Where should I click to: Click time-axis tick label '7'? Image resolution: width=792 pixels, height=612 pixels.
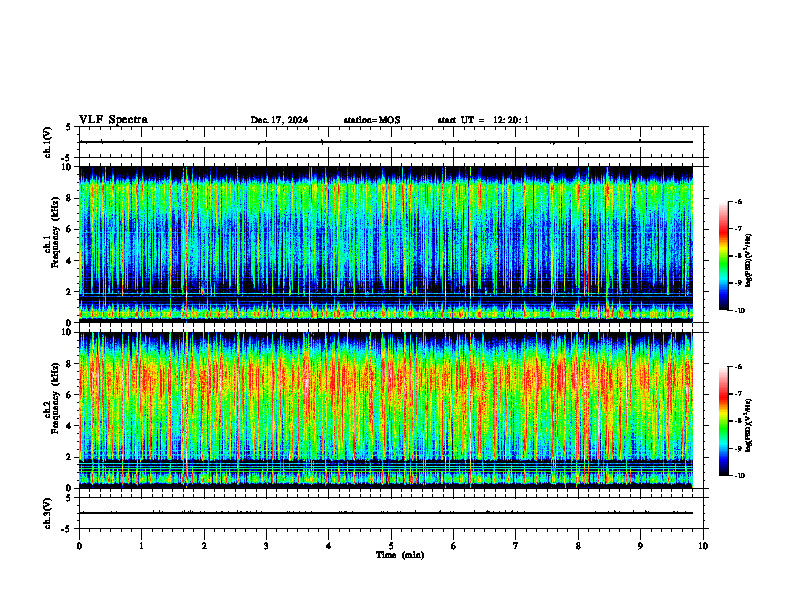pyautogui.click(x=516, y=546)
